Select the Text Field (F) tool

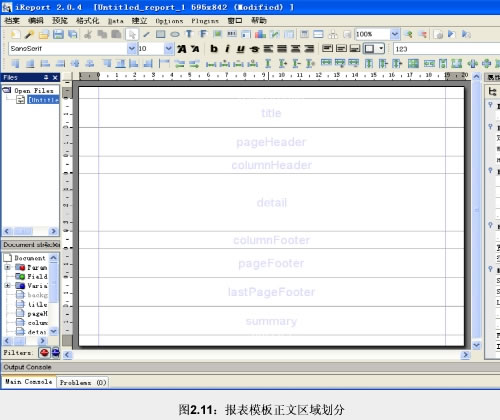[203, 34]
